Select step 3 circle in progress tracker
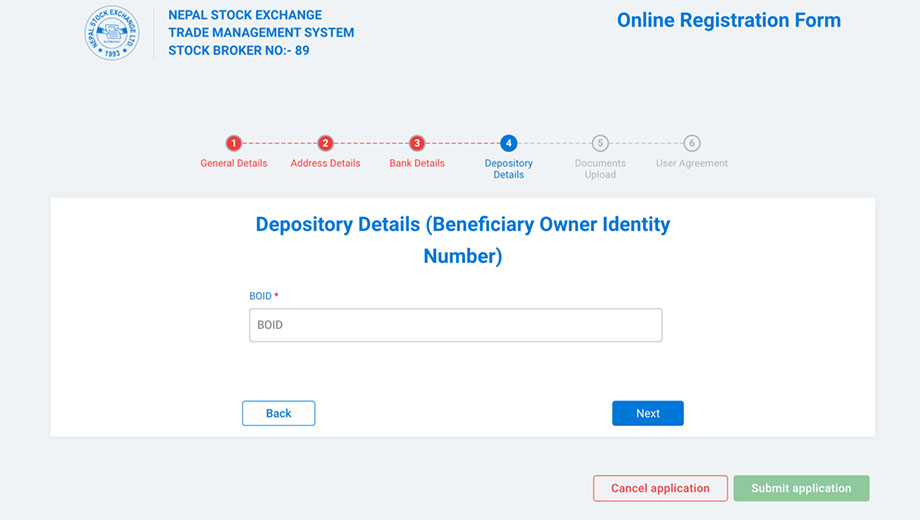The image size is (920, 520). point(417,143)
